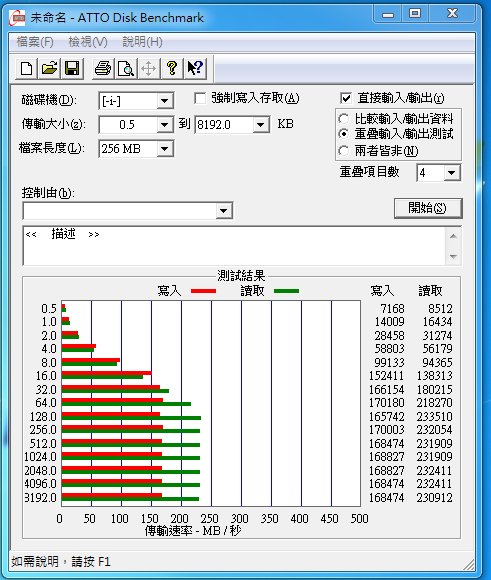Expand the 控制由 dropdown list
The image size is (491, 580).
point(223,211)
